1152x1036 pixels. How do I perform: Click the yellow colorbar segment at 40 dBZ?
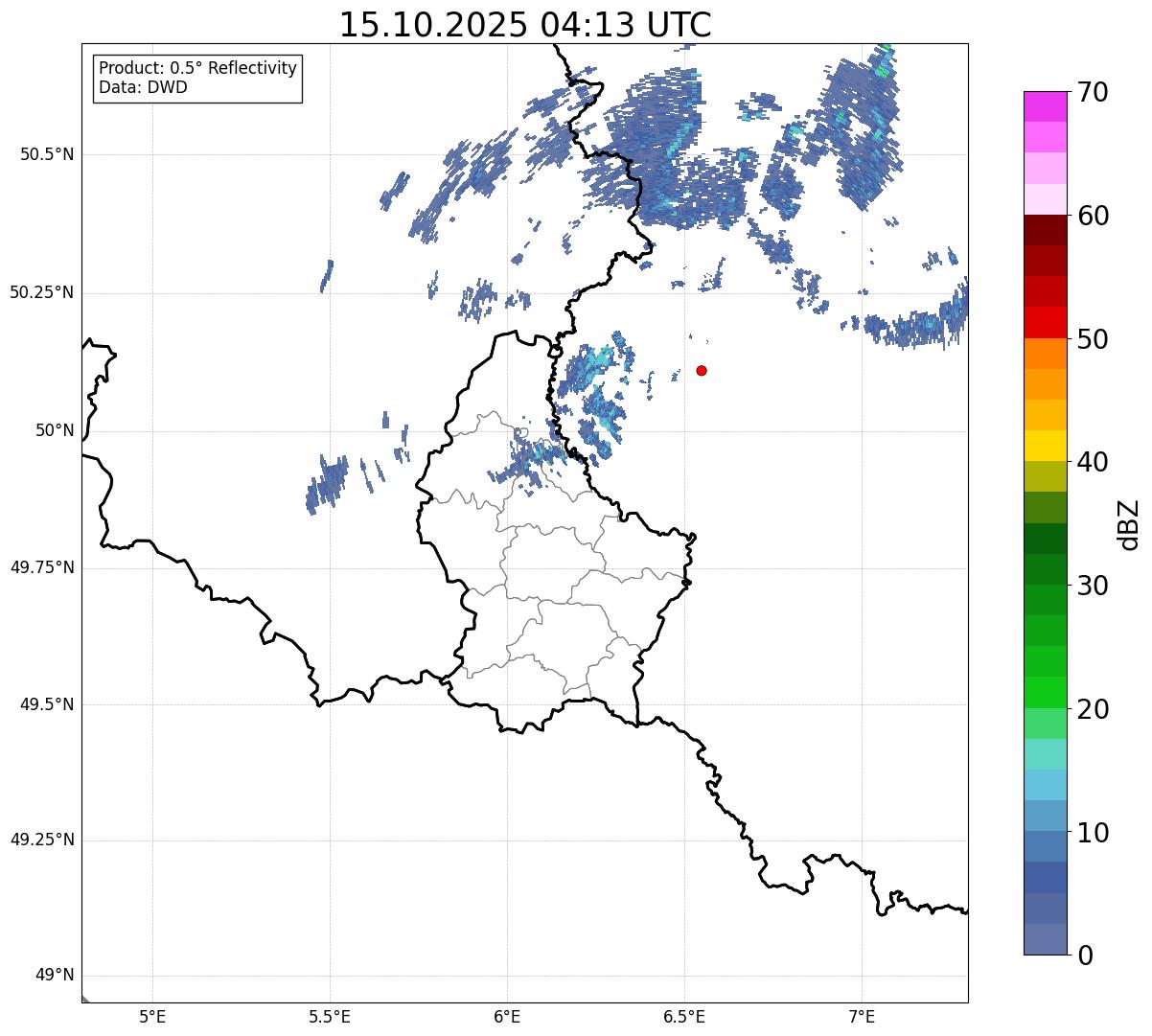pos(1045,446)
